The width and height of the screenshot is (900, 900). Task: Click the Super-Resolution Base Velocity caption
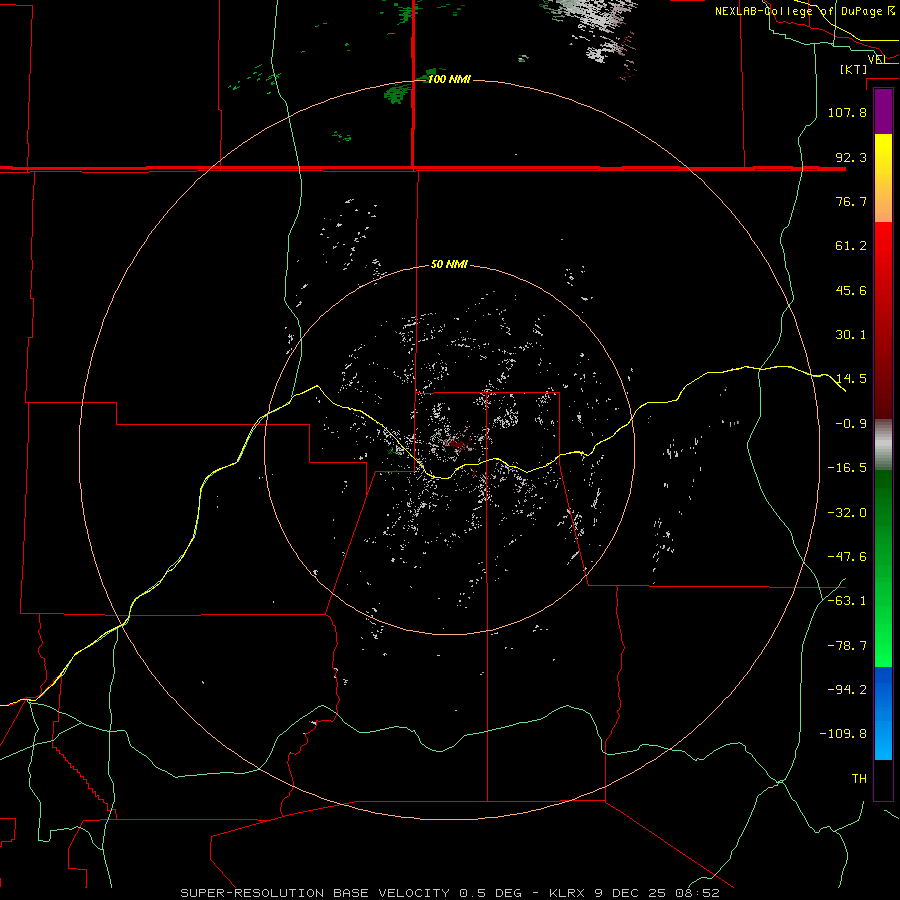tap(449, 893)
